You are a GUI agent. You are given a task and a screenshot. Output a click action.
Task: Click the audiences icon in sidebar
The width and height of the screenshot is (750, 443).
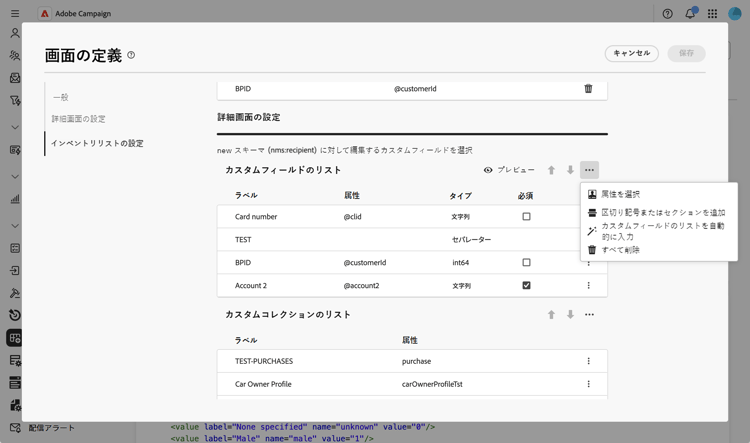tap(15, 55)
